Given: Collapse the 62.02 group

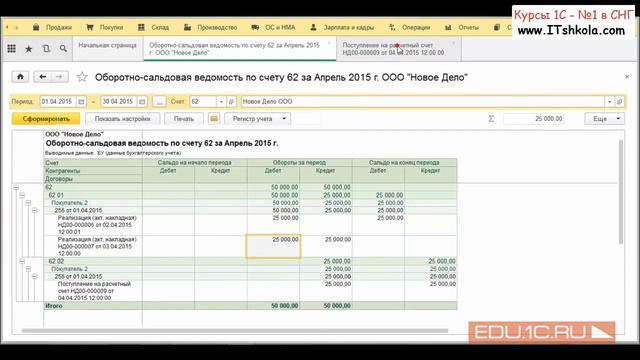Looking at the screenshot, I should point(22,261).
